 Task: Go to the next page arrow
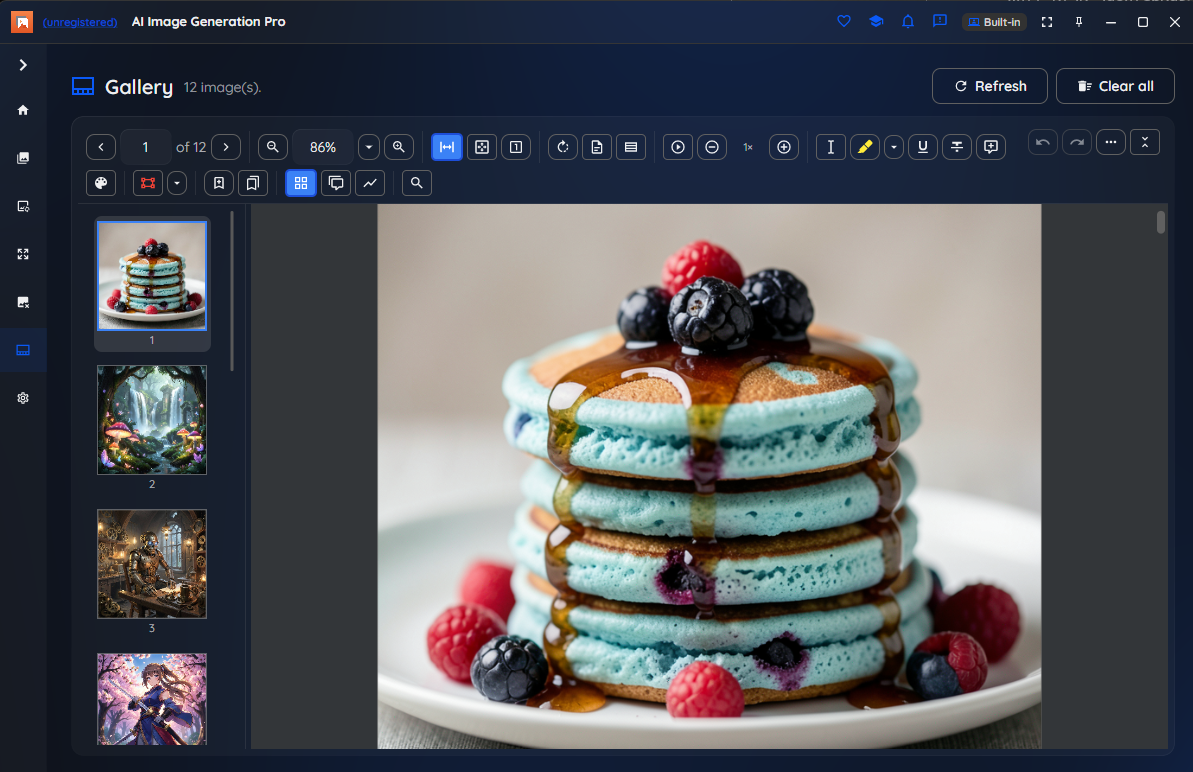tap(226, 147)
